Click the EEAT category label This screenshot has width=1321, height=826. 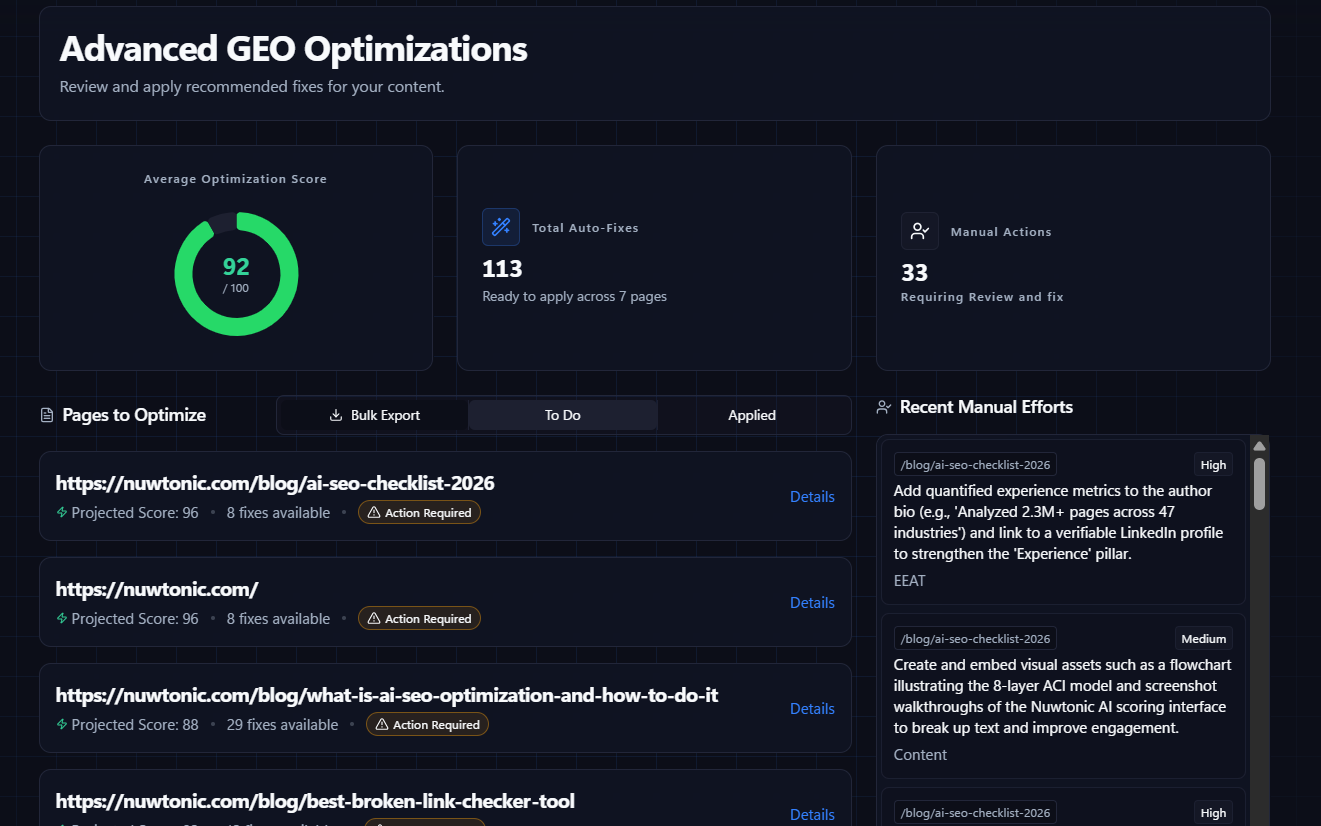click(x=910, y=580)
